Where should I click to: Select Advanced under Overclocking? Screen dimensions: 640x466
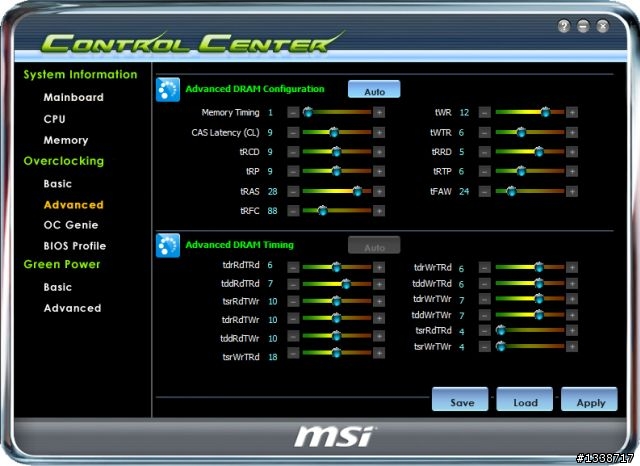click(73, 205)
